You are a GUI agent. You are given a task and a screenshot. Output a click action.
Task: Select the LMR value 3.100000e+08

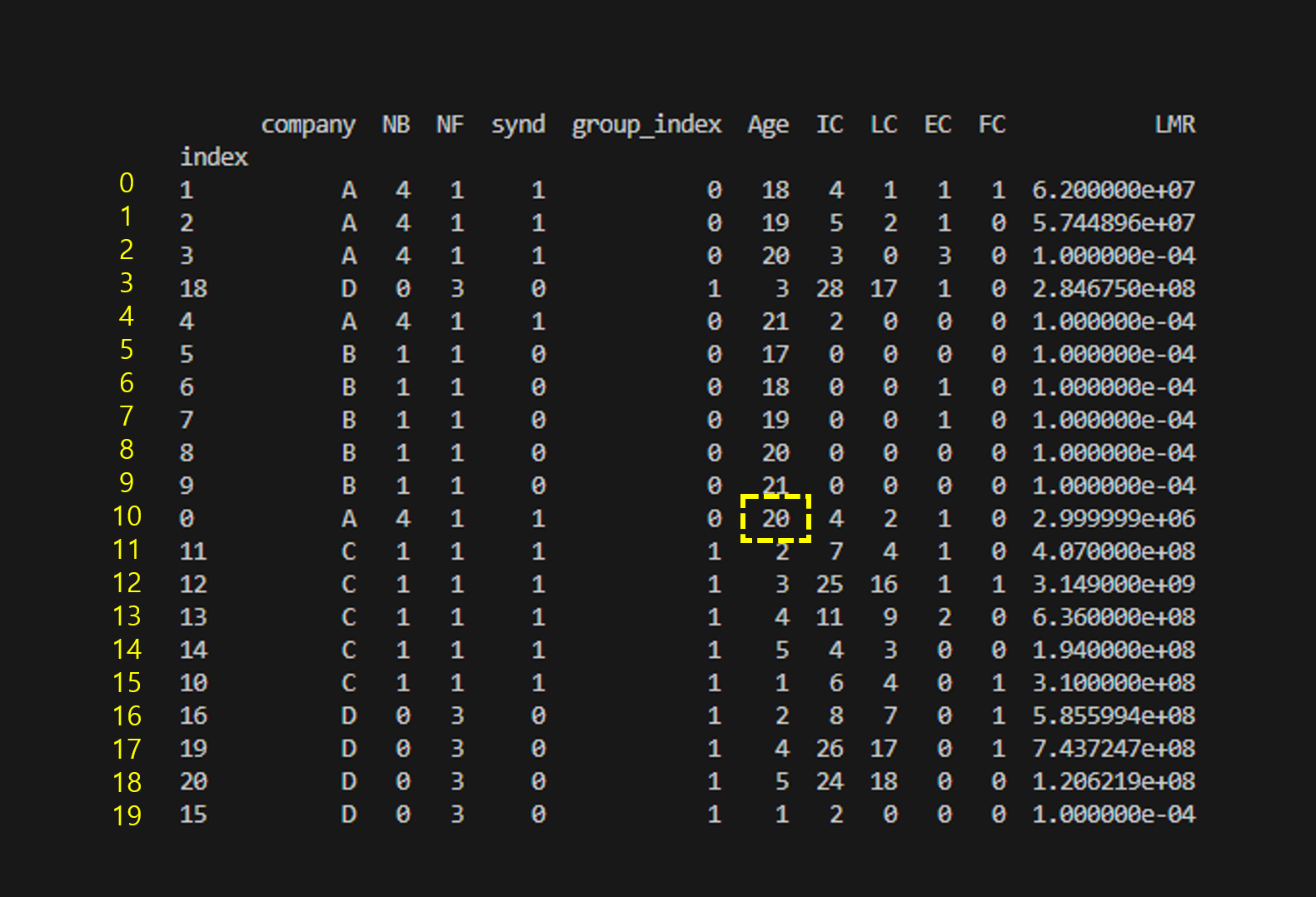[1114, 682]
